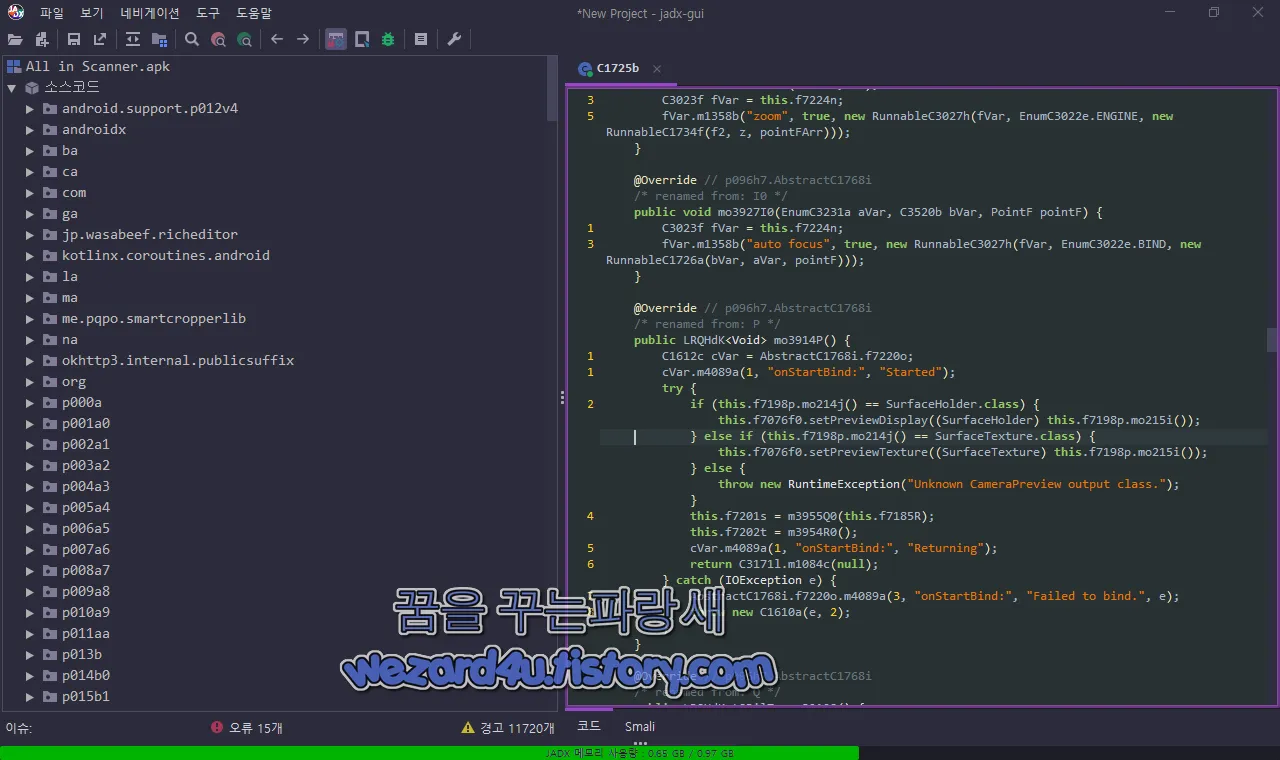Click the android.support.p012v4 folder icon
This screenshot has width=1280, height=760.
click(x=49, y=108)
